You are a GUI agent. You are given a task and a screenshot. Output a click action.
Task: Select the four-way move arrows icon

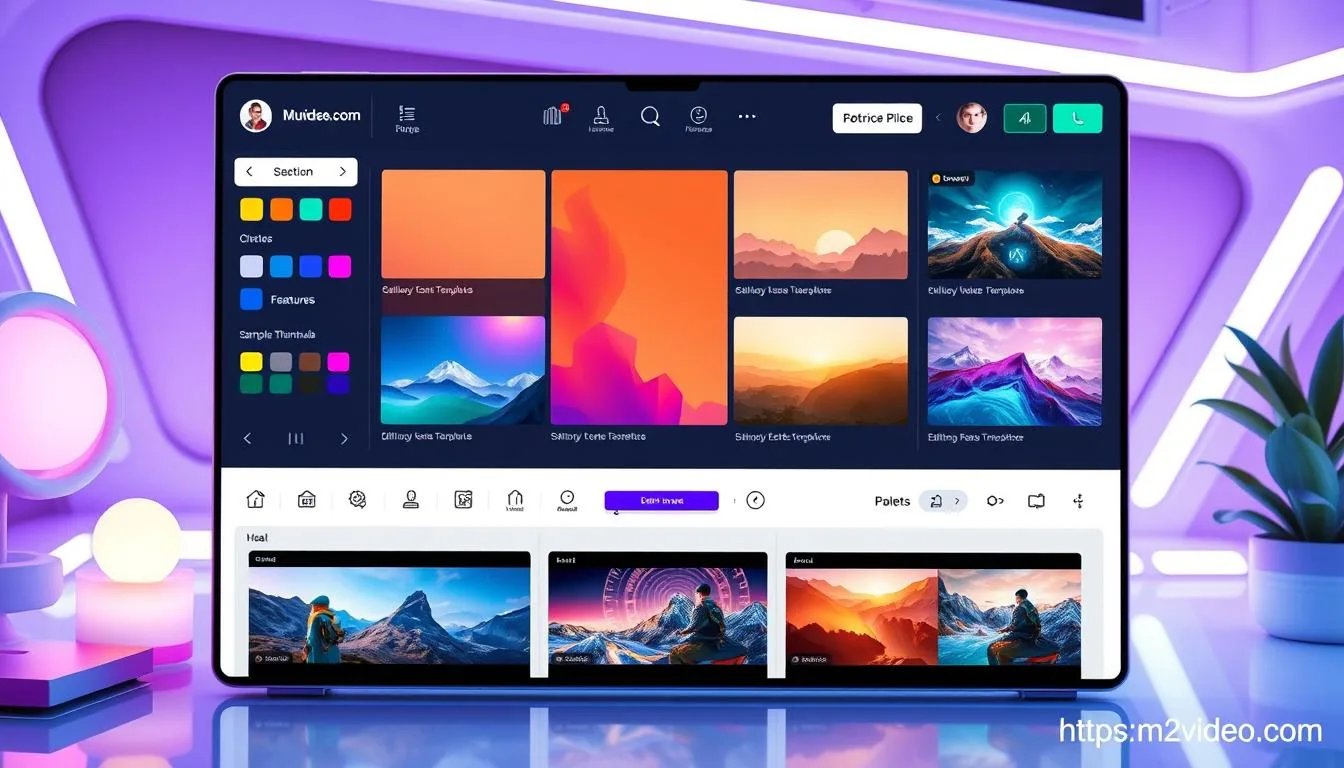coord(1078,501)
